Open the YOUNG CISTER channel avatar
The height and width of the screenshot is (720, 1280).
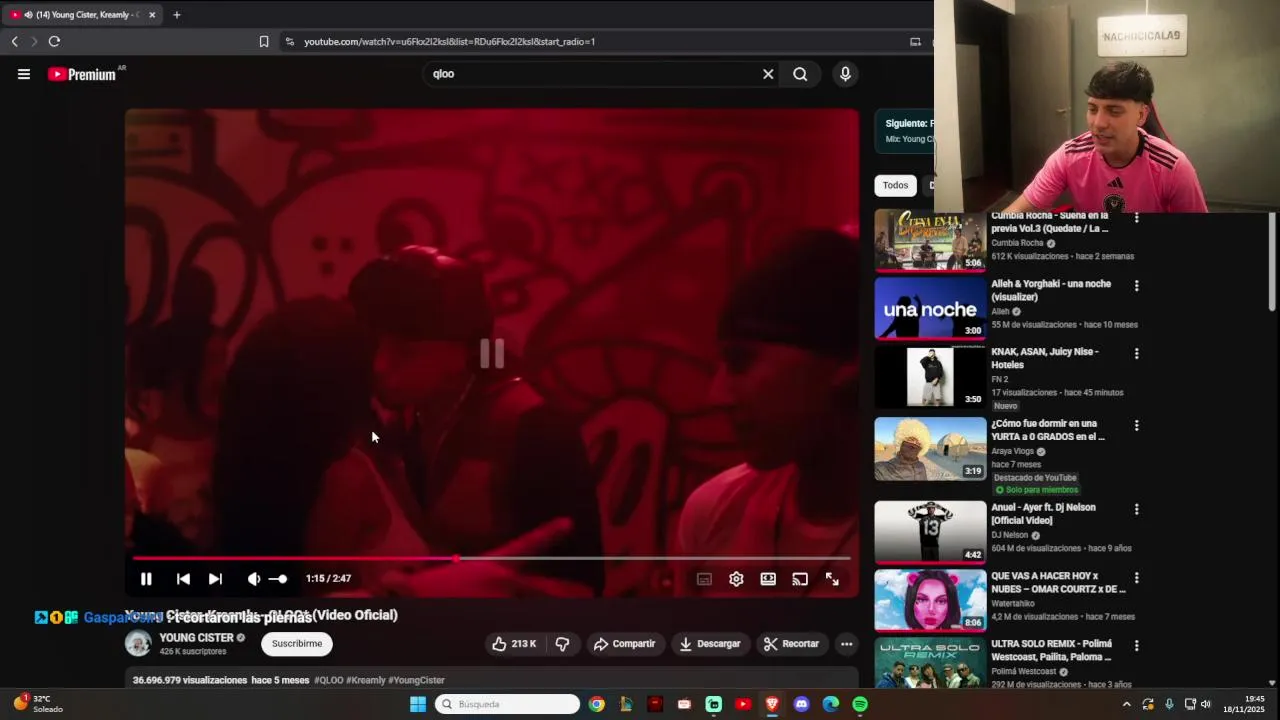coord(138,643)
